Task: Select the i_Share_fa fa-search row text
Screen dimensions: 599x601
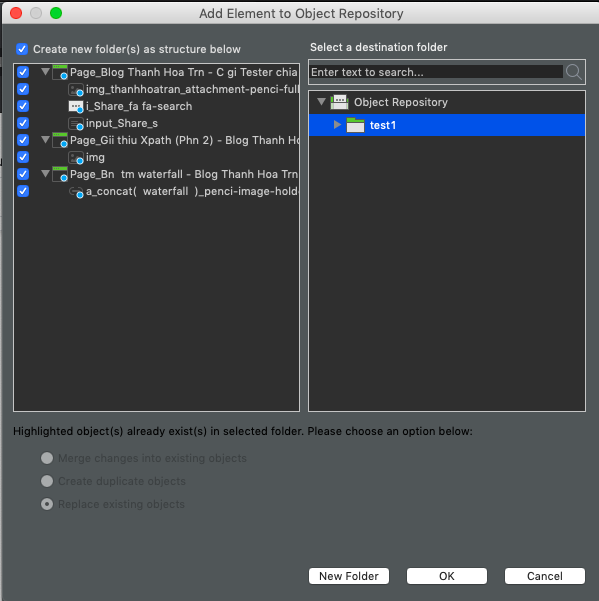Action: tap(139, 106)
